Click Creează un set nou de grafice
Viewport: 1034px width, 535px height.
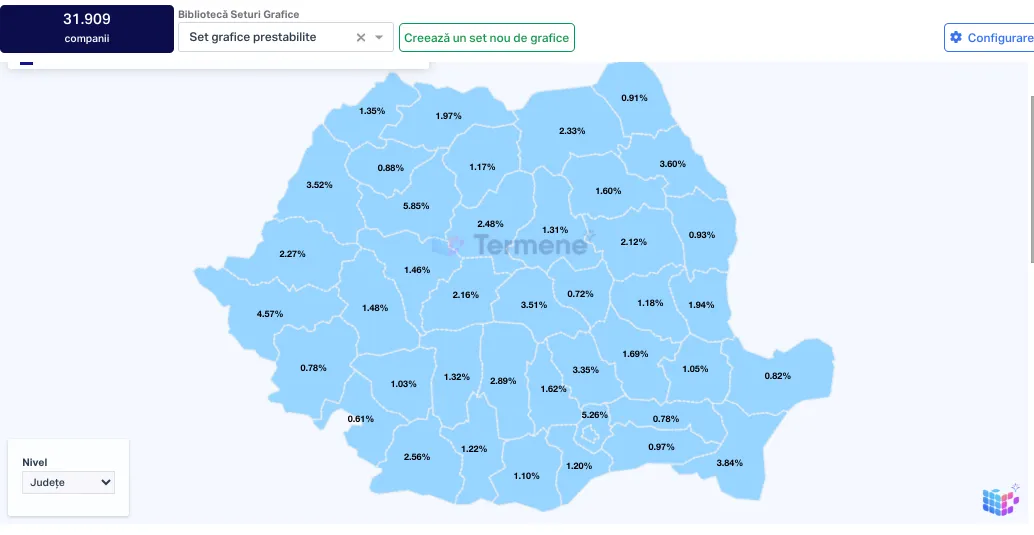[x=487, y=38]
